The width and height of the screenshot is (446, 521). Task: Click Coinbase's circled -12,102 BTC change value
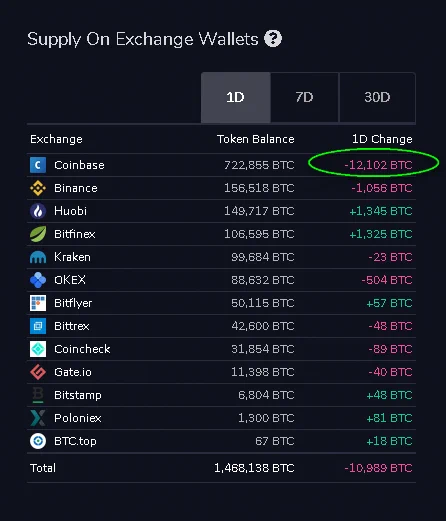(x=378, y=165)
